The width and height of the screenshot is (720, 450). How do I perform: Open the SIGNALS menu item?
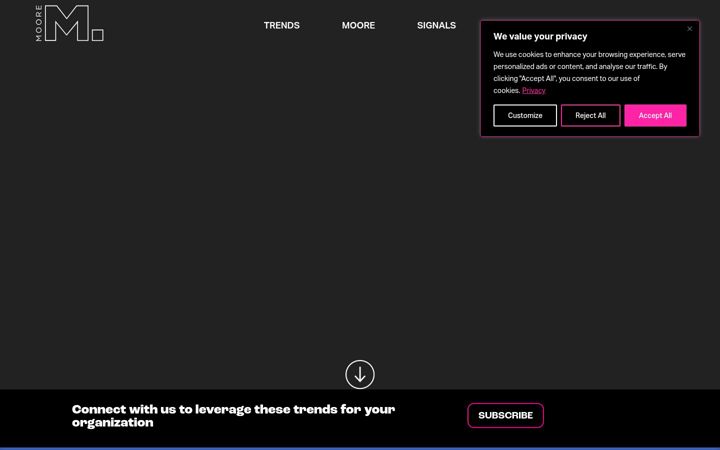(436, 25)
